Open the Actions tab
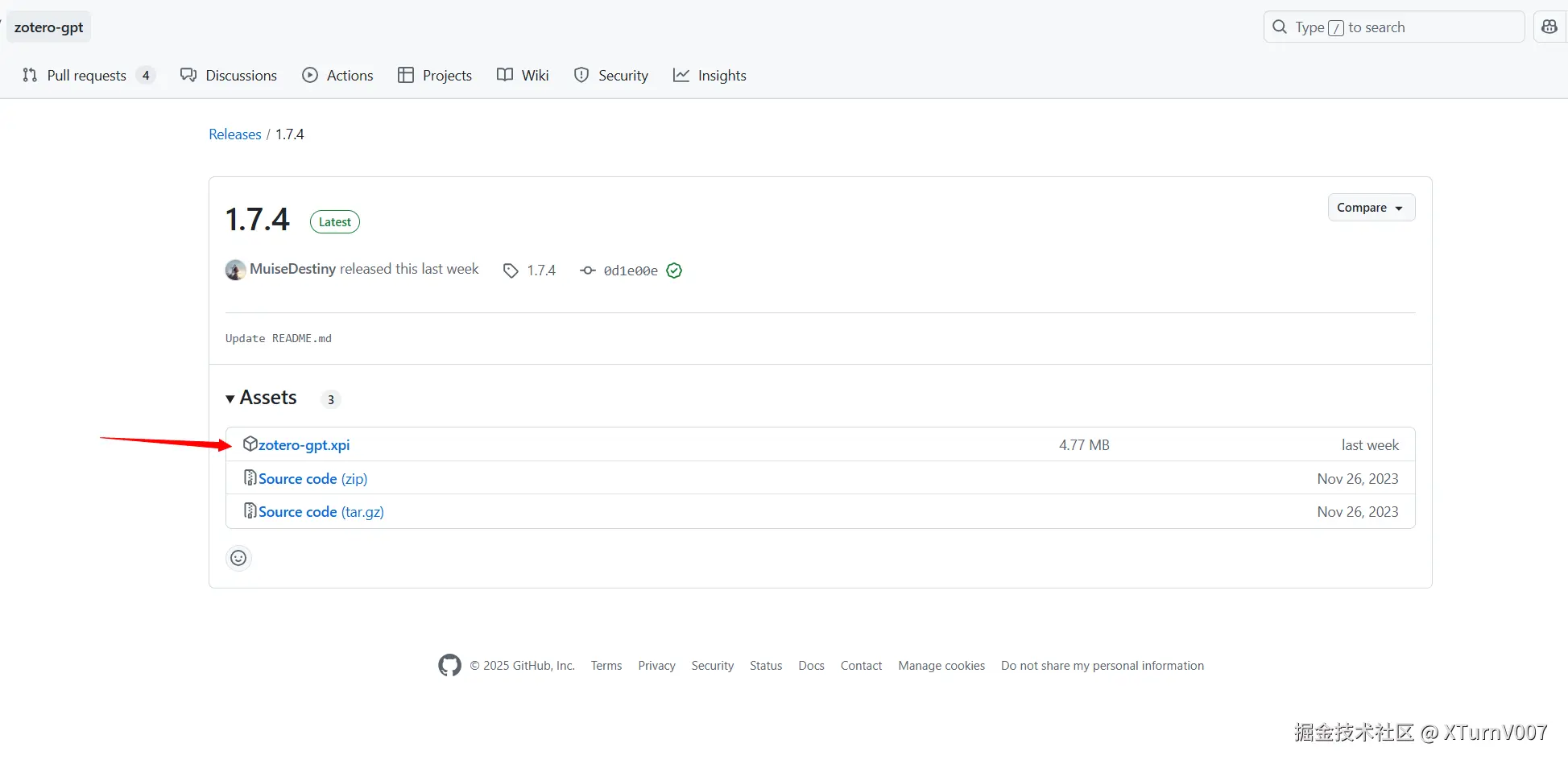This screenshot has width=1568, height=764. [337, 76]
